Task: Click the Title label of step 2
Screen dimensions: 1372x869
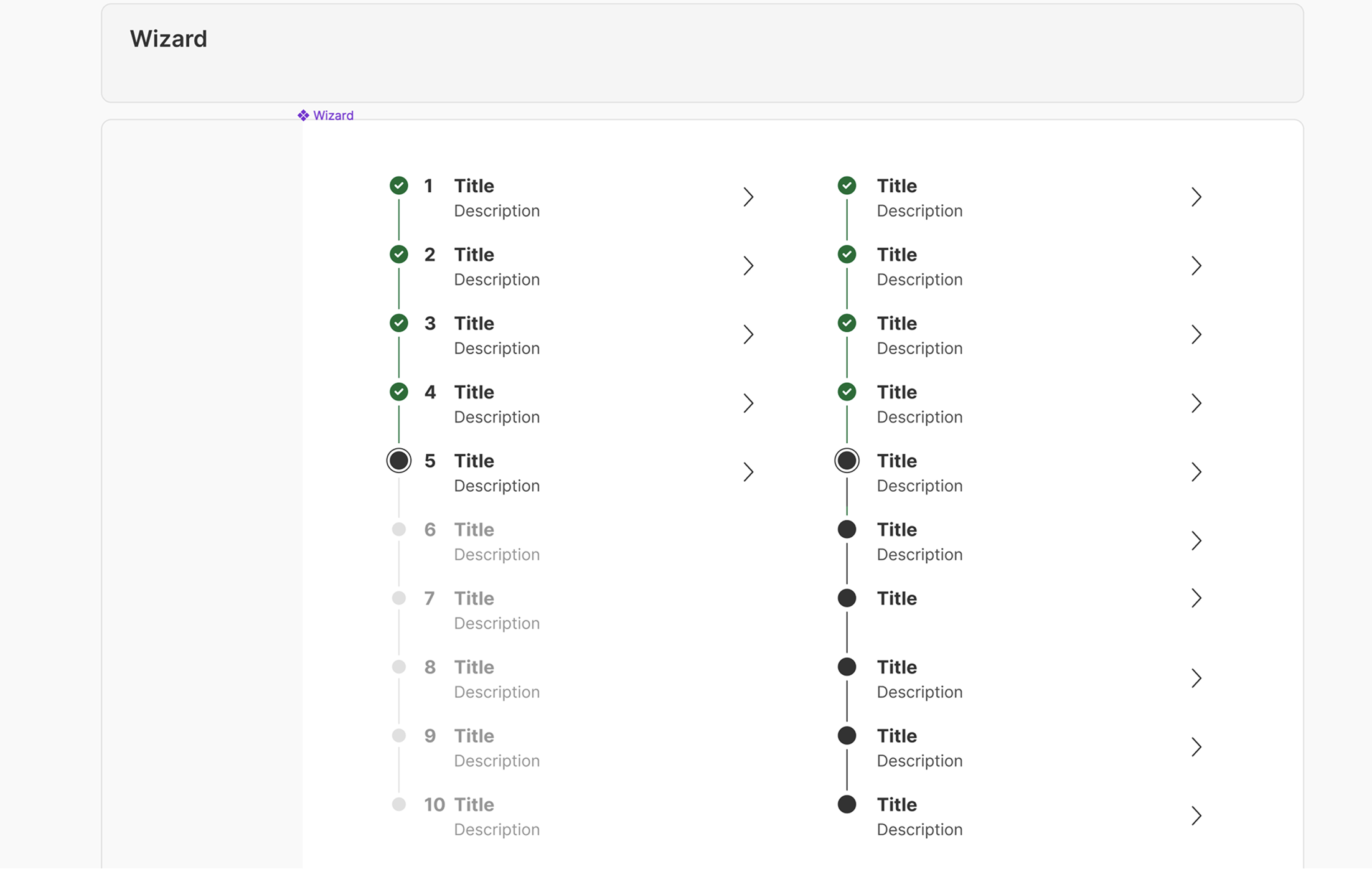Action: 474,254
